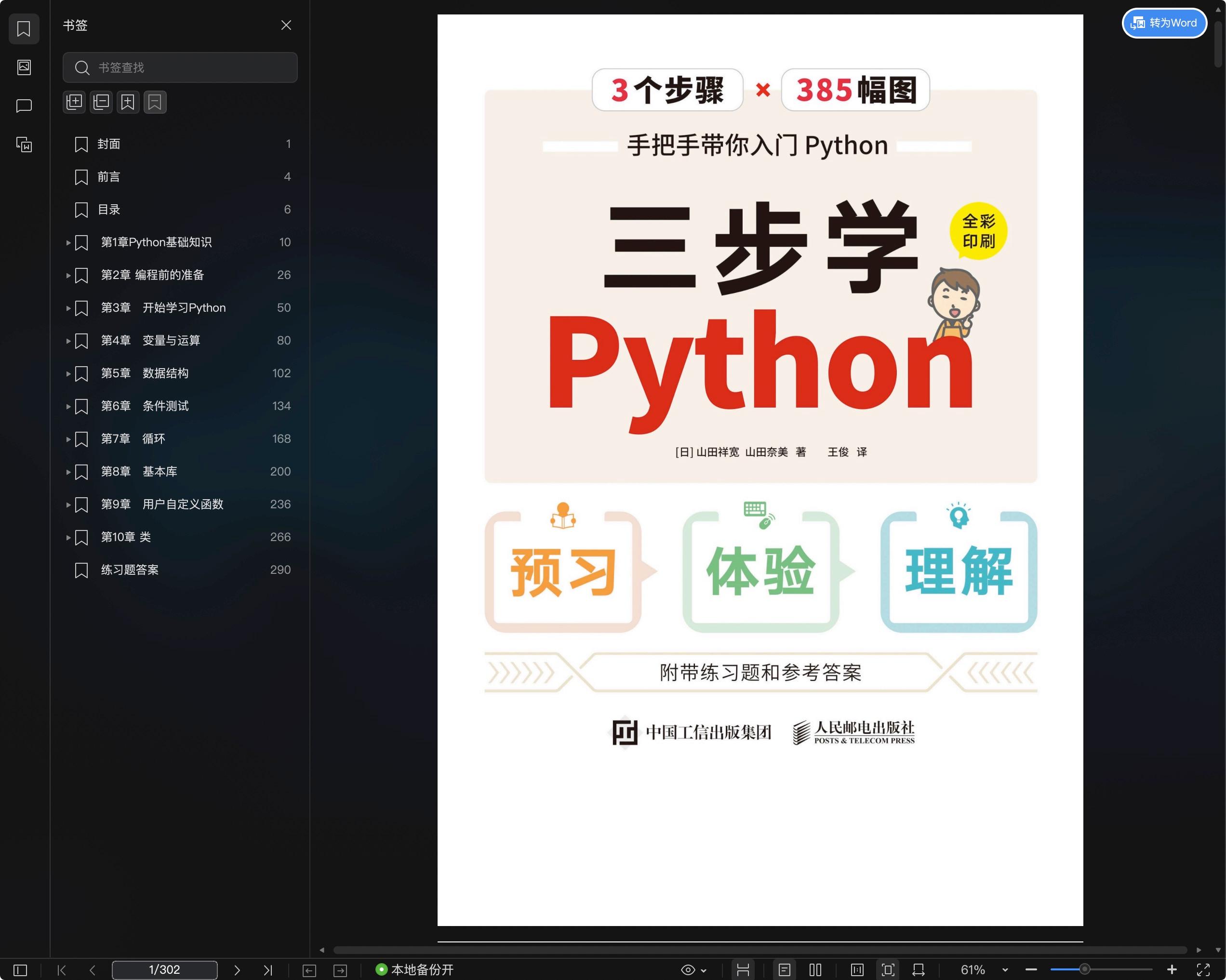
Task: Expand 第3章 开始学习Python bookmark
Action: tap(68, 308)
